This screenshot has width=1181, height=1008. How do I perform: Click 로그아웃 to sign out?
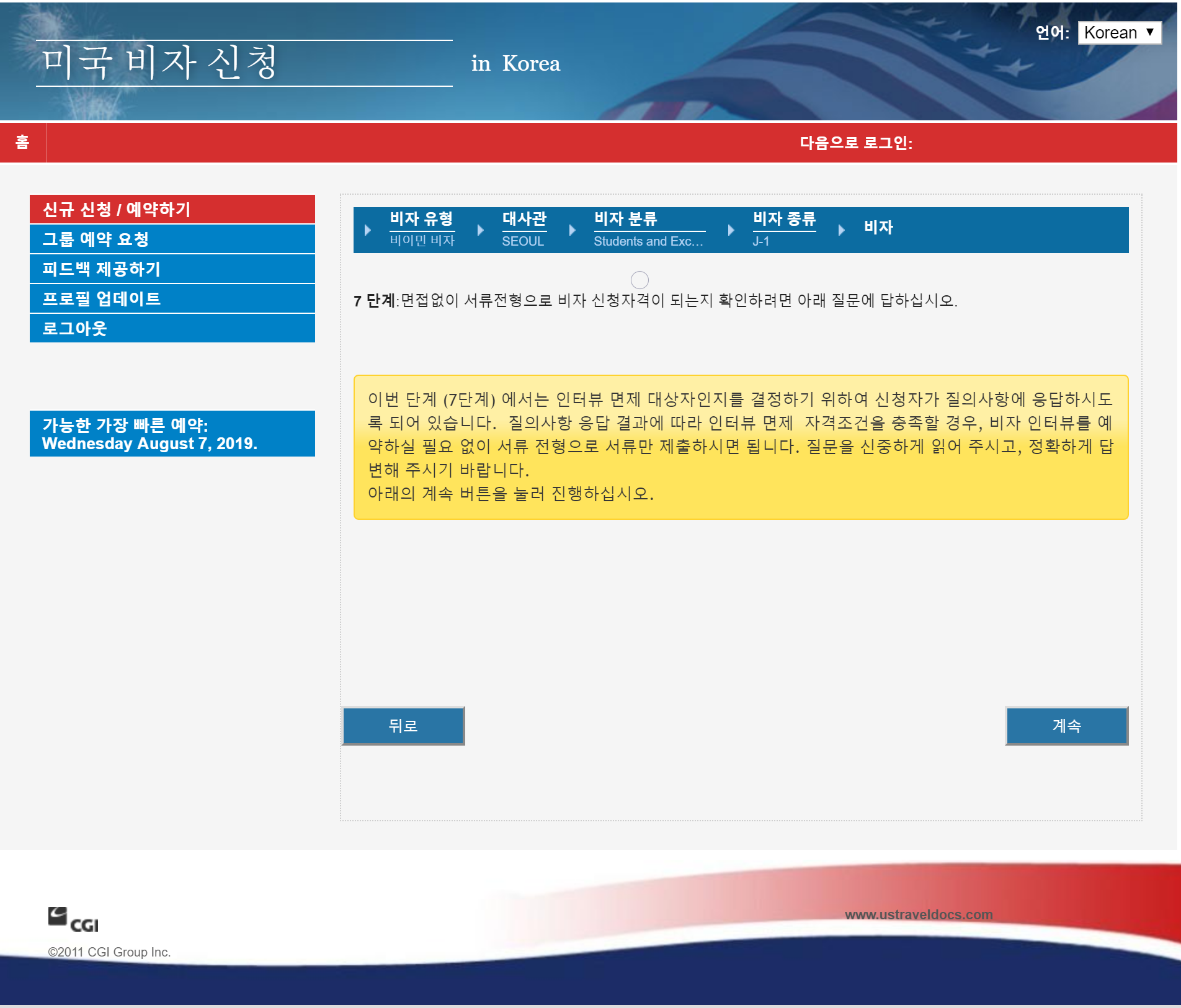172,328
